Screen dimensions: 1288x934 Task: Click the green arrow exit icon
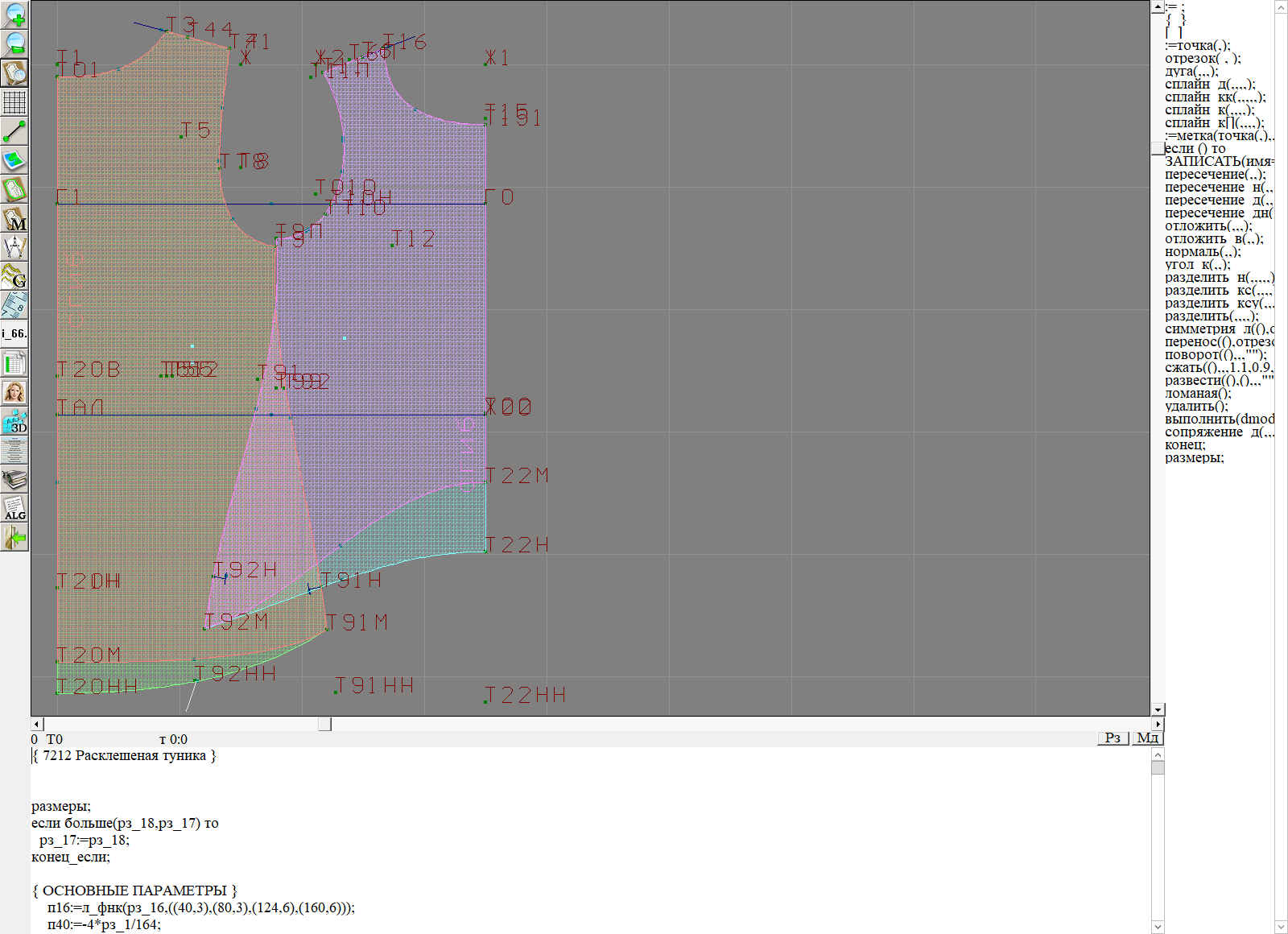pyautogui.click(x=14, y=537)
